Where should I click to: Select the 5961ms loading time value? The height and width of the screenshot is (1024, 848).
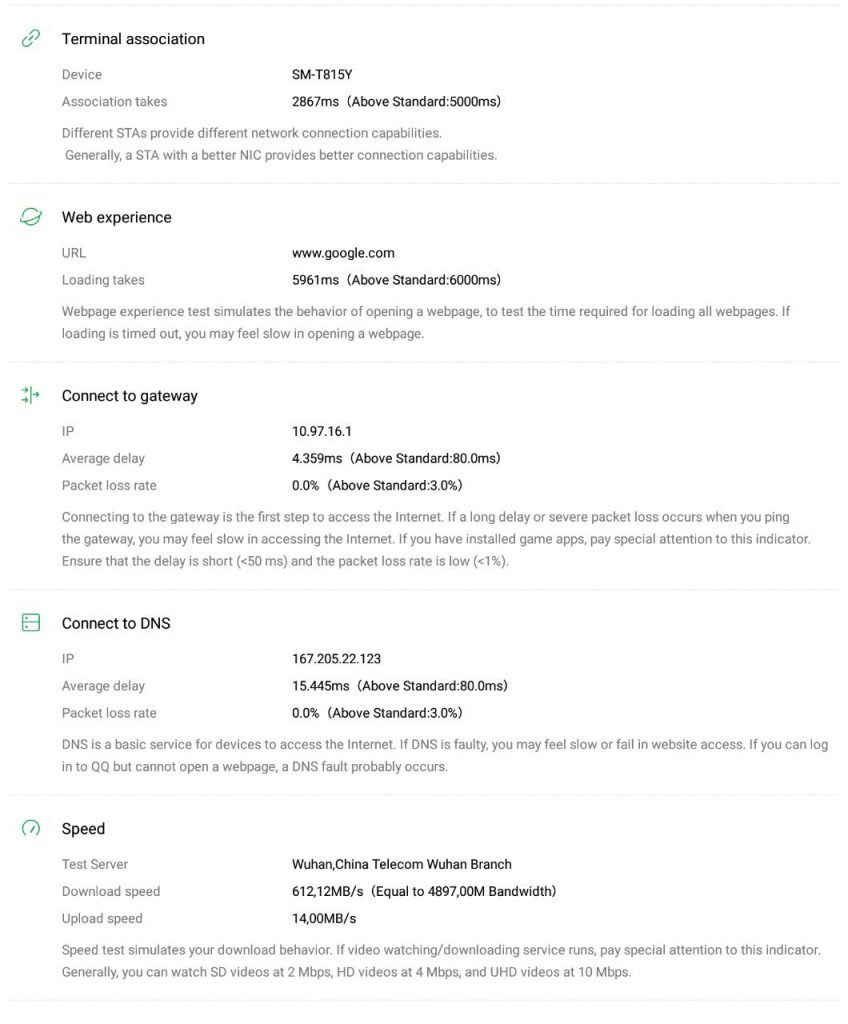pos(315,280)
